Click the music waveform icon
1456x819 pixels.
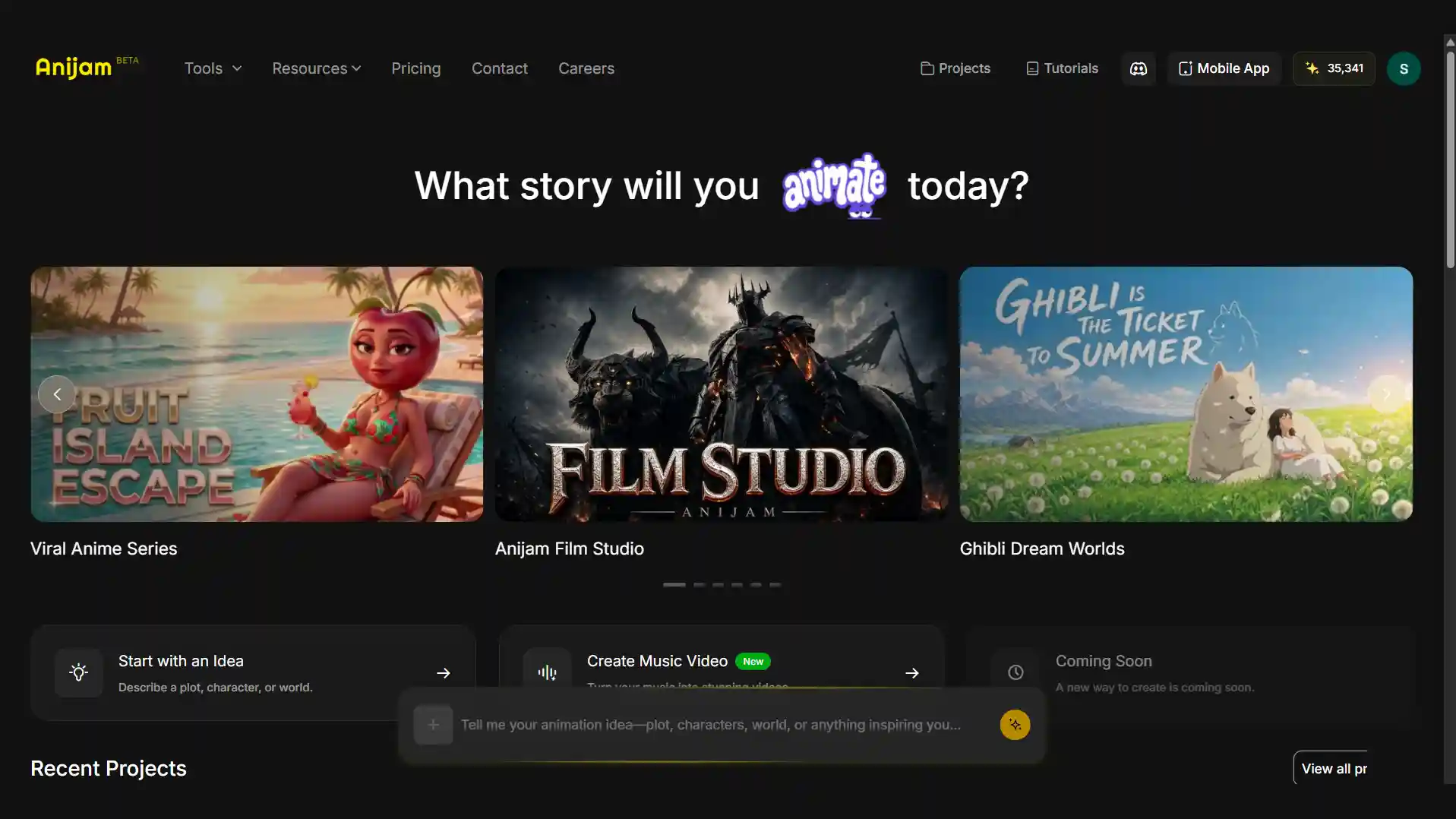(547, 671)
